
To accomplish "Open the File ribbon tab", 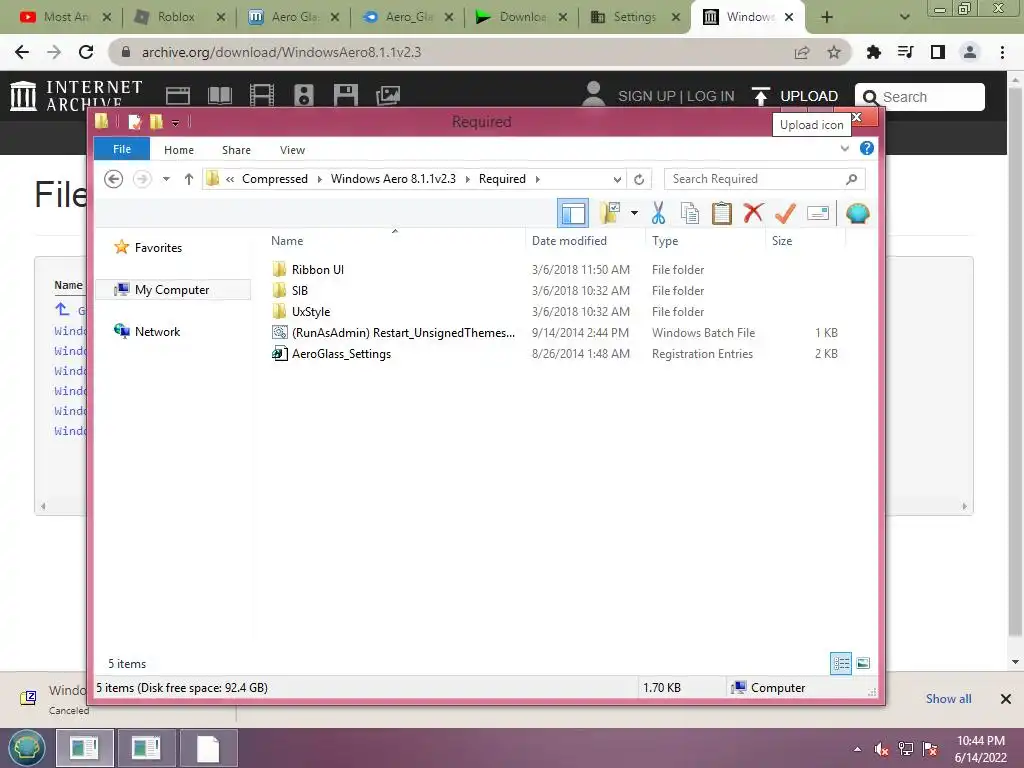I will coord(122,149).
